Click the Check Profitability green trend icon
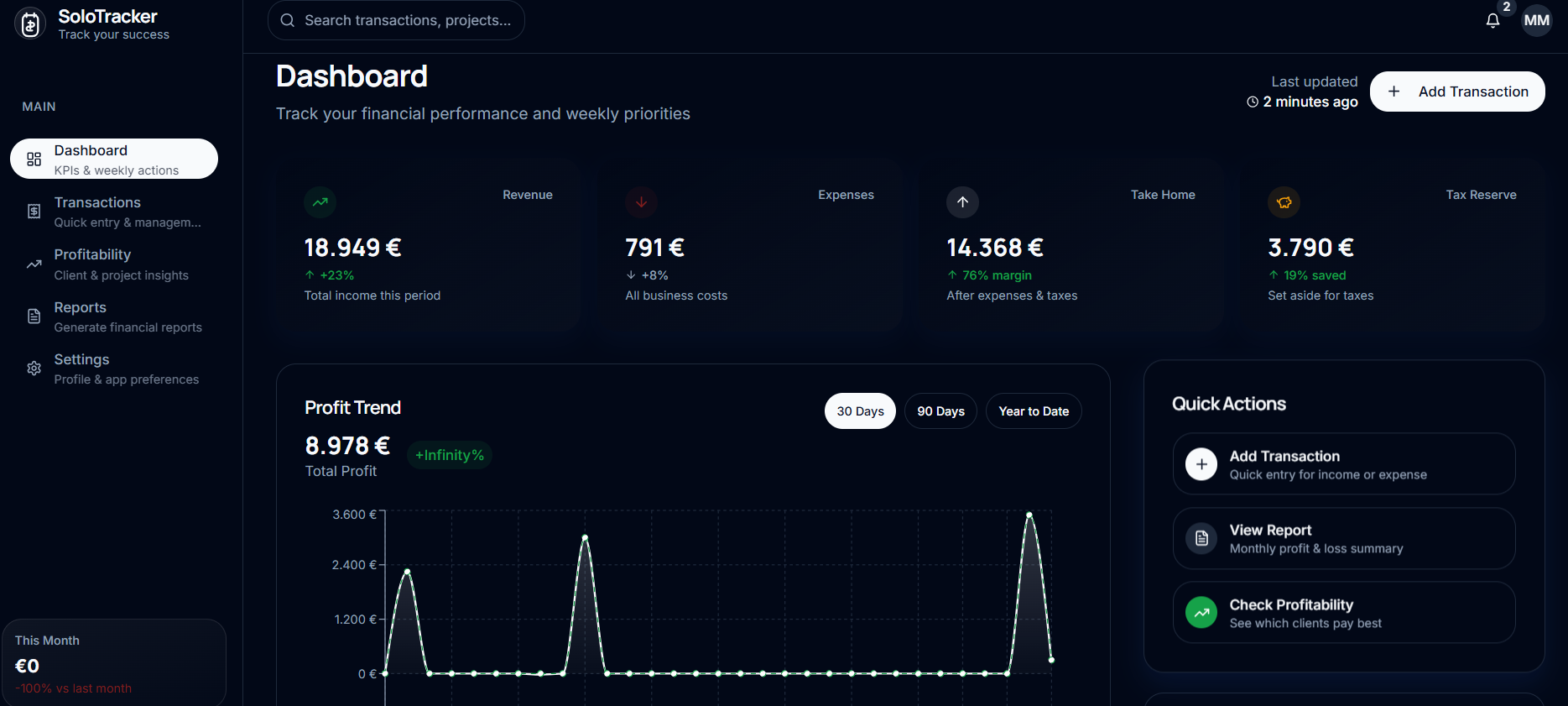Image resolution: width=1568 pixels, height=706 pixels. pyautogui.click(x=1201, y=613)
